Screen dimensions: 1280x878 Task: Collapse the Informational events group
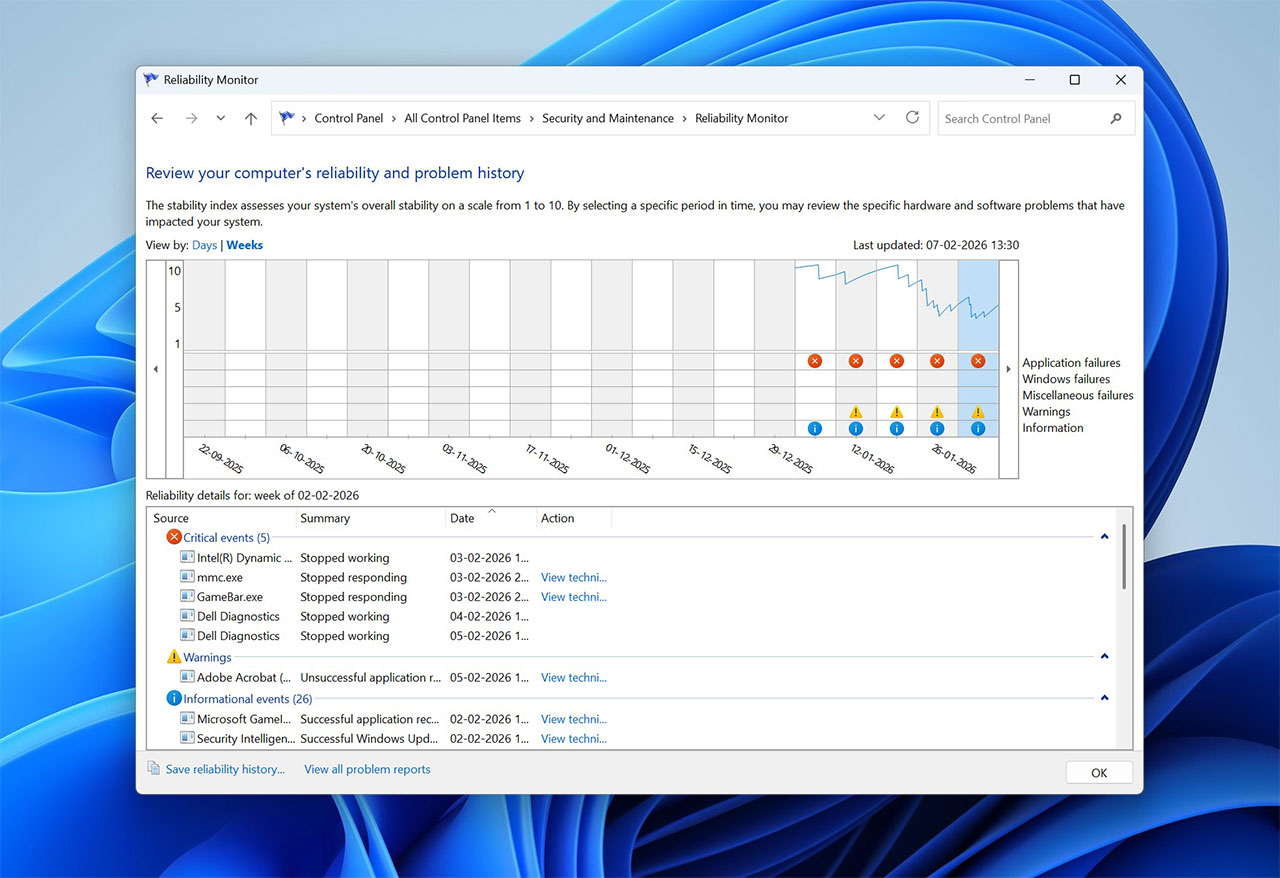coord(1104,698)
